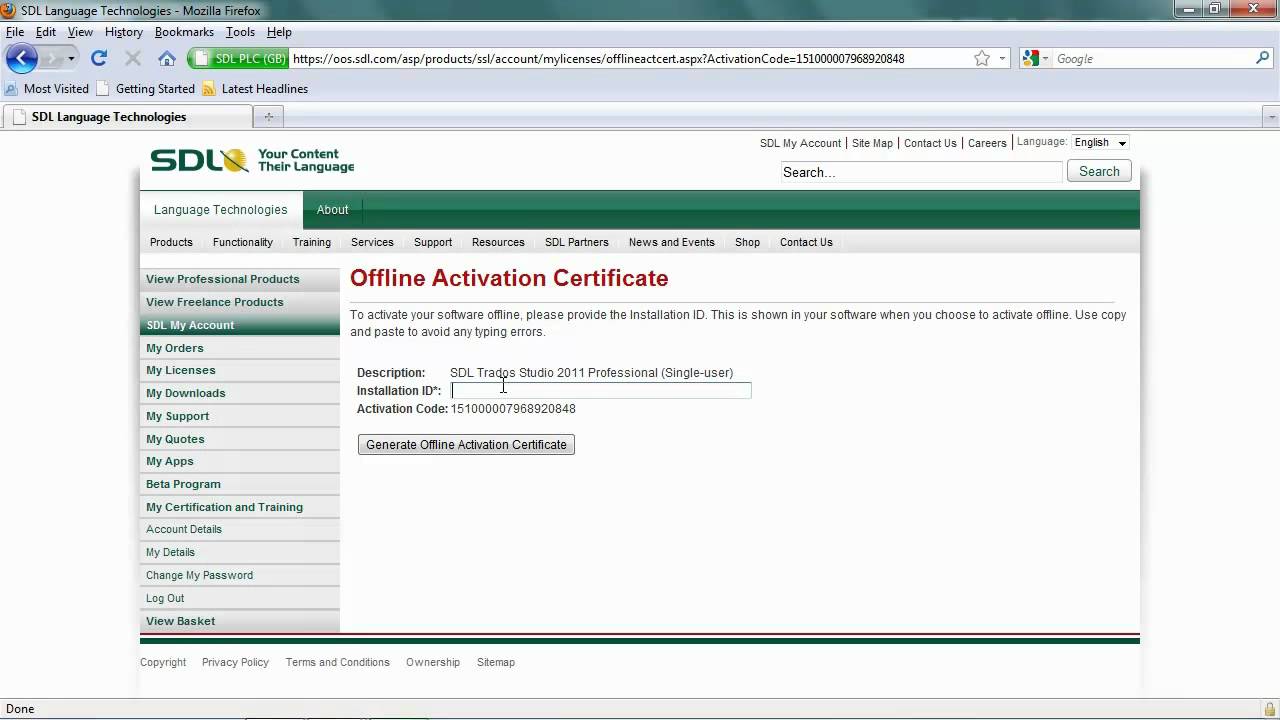Open the File menu
Viewport: 1280px width, 720px height.
(15, 32)
